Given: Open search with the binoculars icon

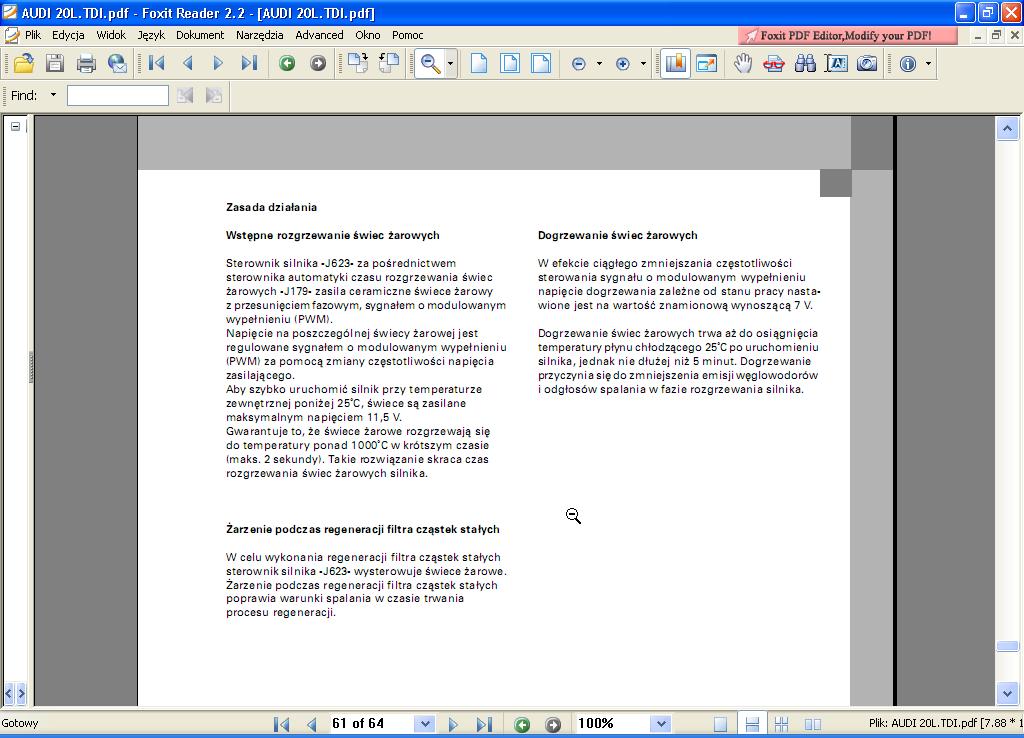Looking at the screenshot, I should pos(805,63).
